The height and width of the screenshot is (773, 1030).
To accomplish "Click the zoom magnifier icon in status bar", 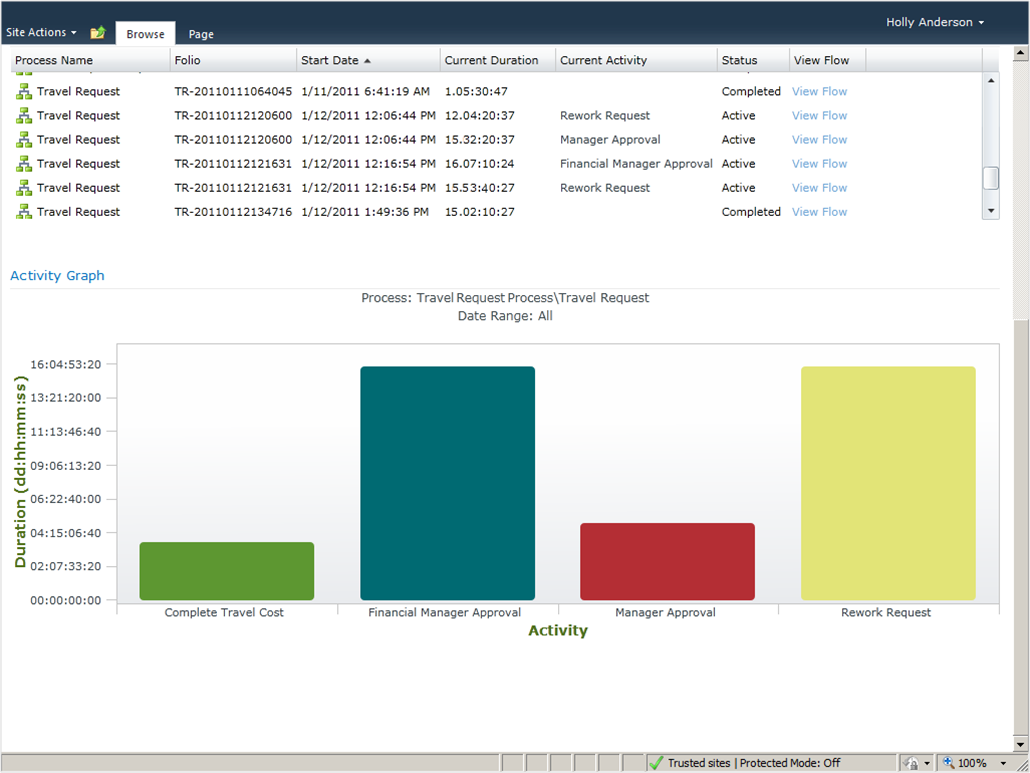I will (948, 763).
